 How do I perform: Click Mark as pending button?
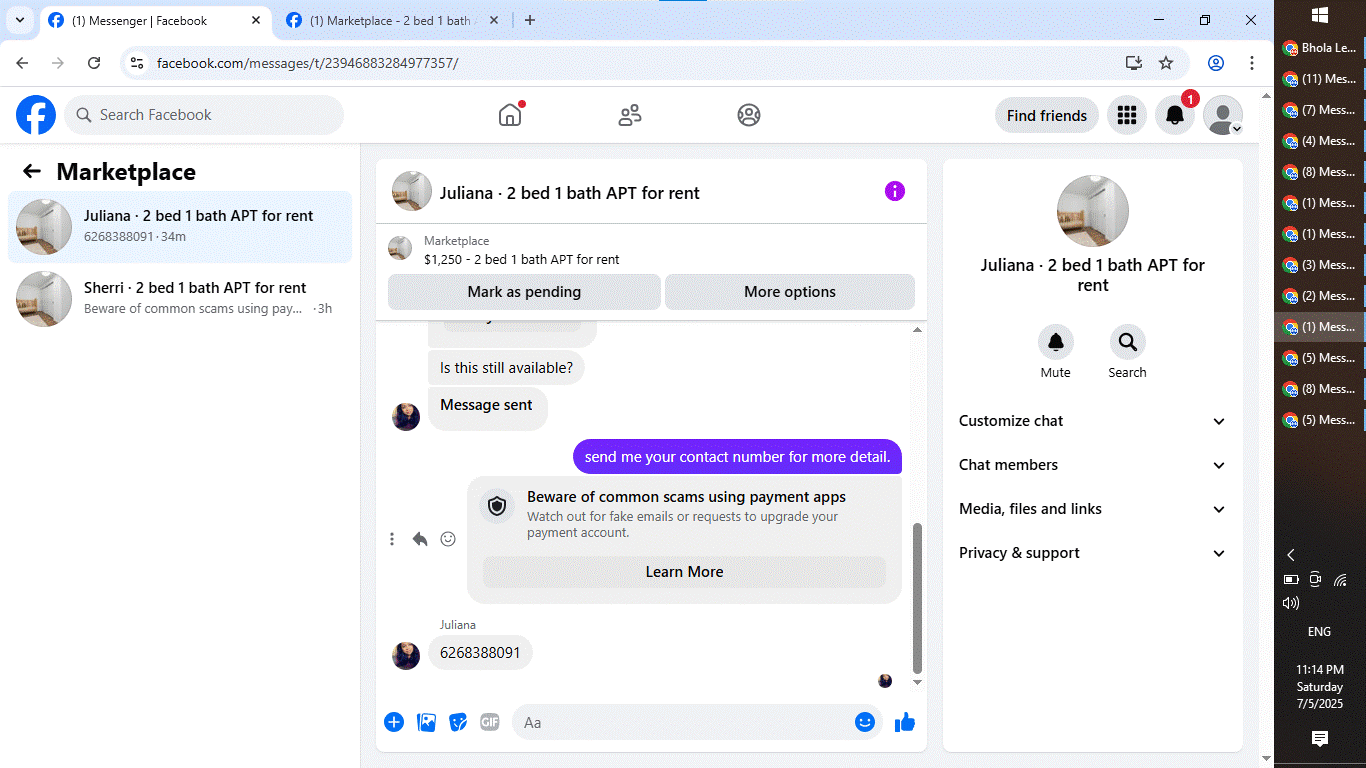click(x=524, y=292)
